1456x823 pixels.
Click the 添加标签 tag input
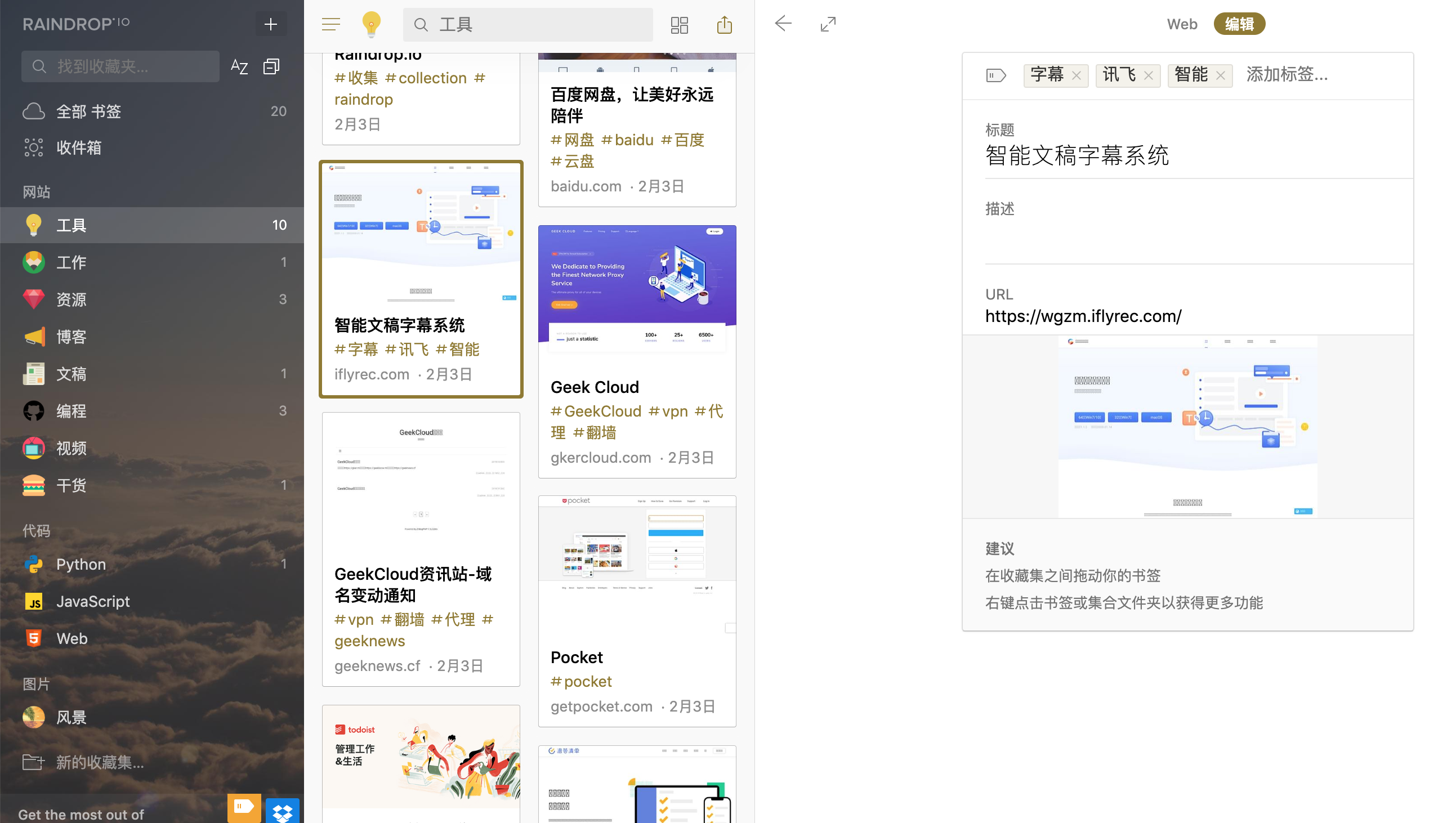click(x=1287, y=75)
